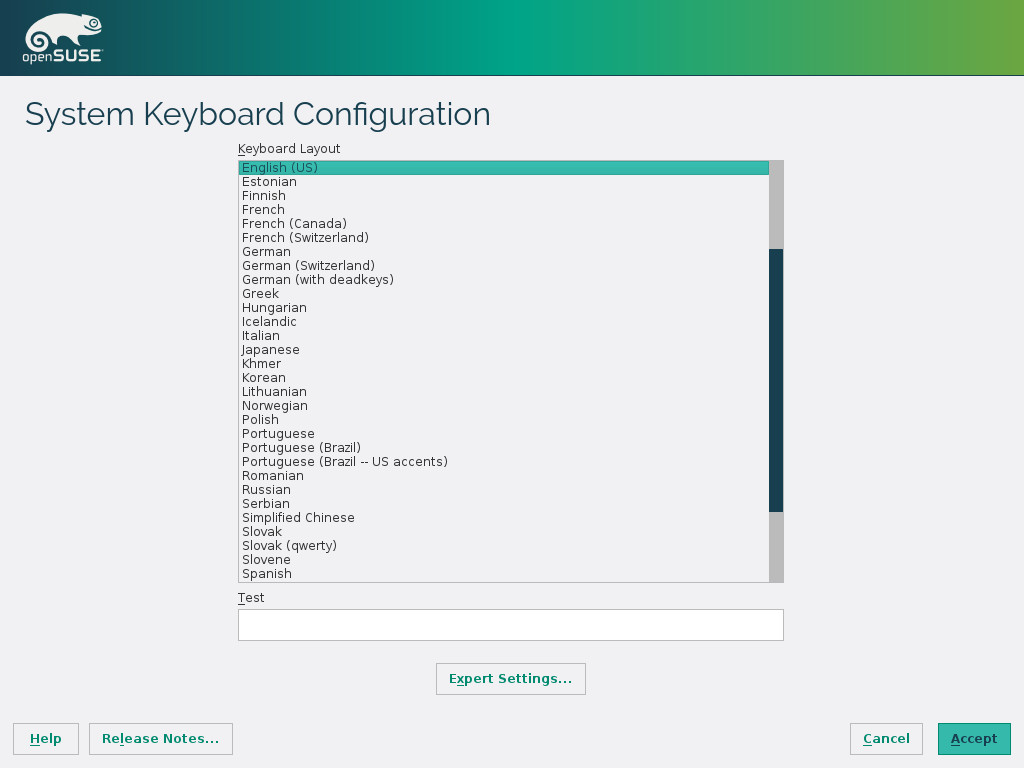Select English (US) highlighted layout
Screen dimensions: 1024x768
(280, 168)
